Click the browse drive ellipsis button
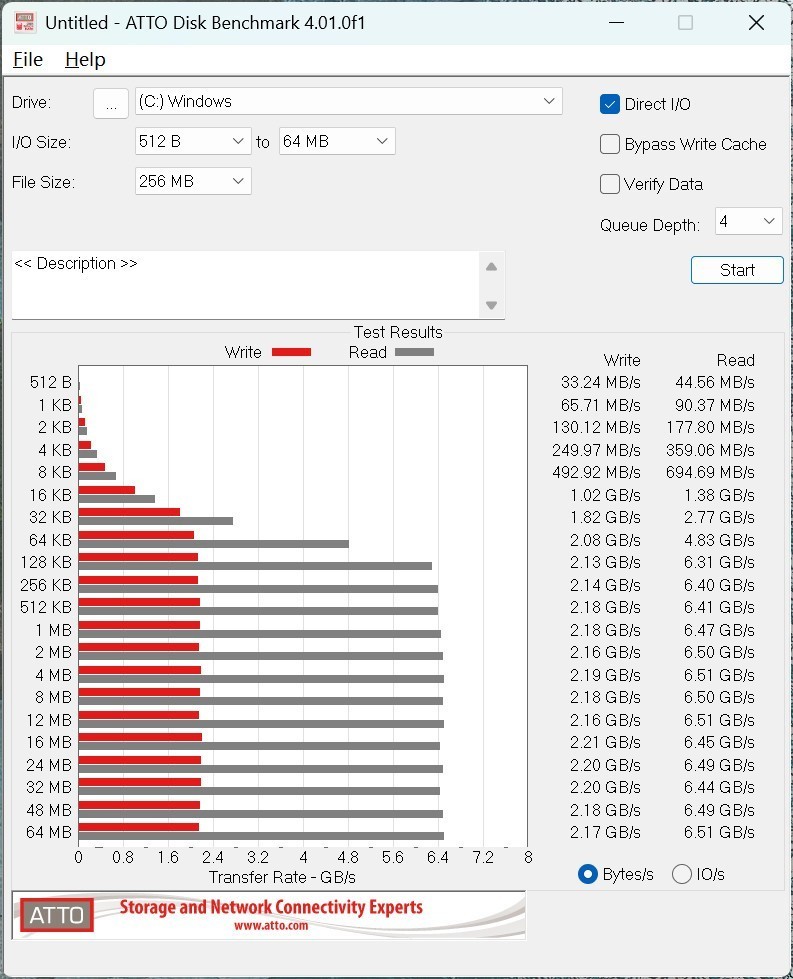The height and width of the screenshot is (979, 793). (x=111, y=103)
